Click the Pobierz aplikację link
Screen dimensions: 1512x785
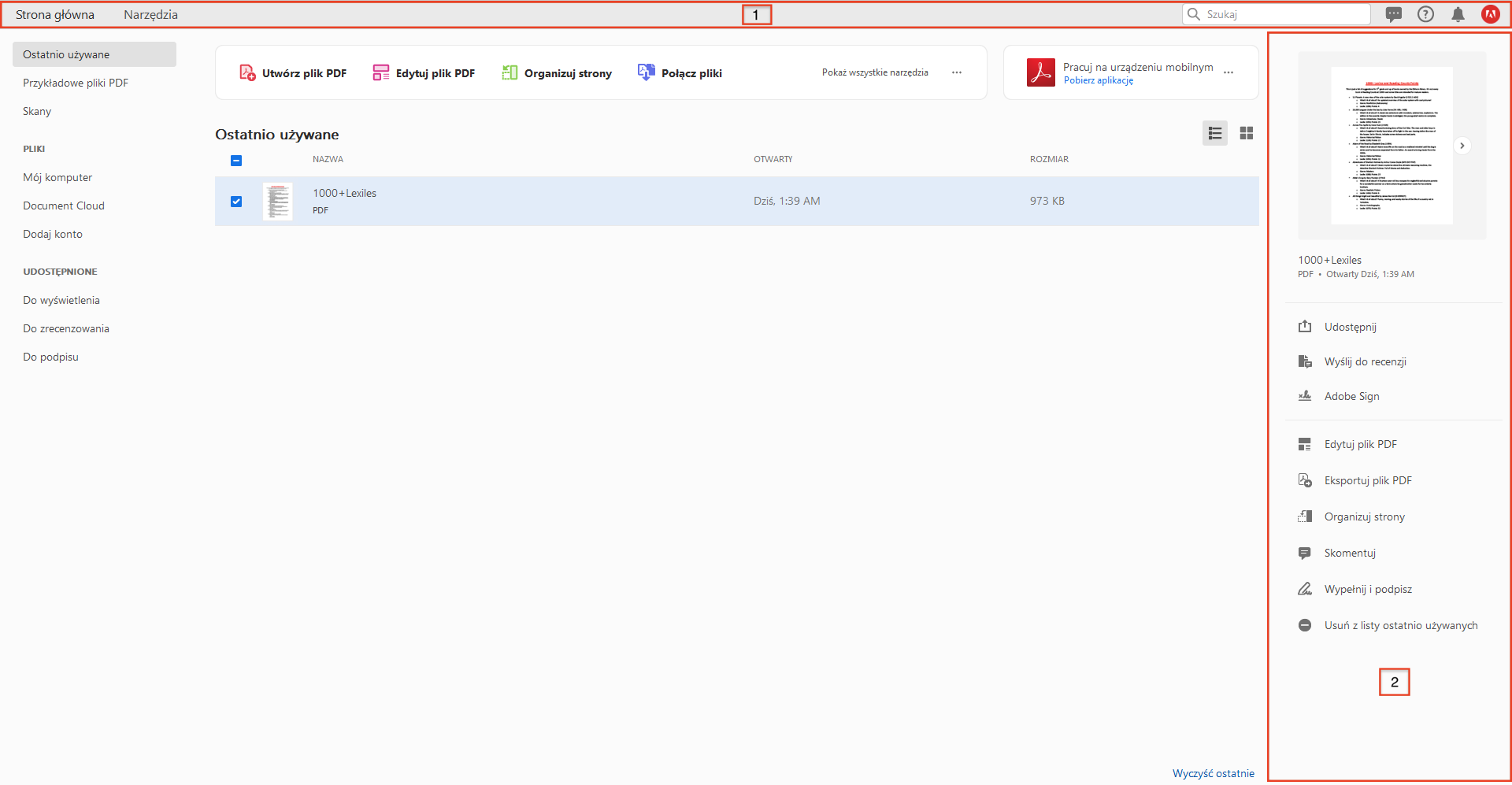coord(1099,80)
